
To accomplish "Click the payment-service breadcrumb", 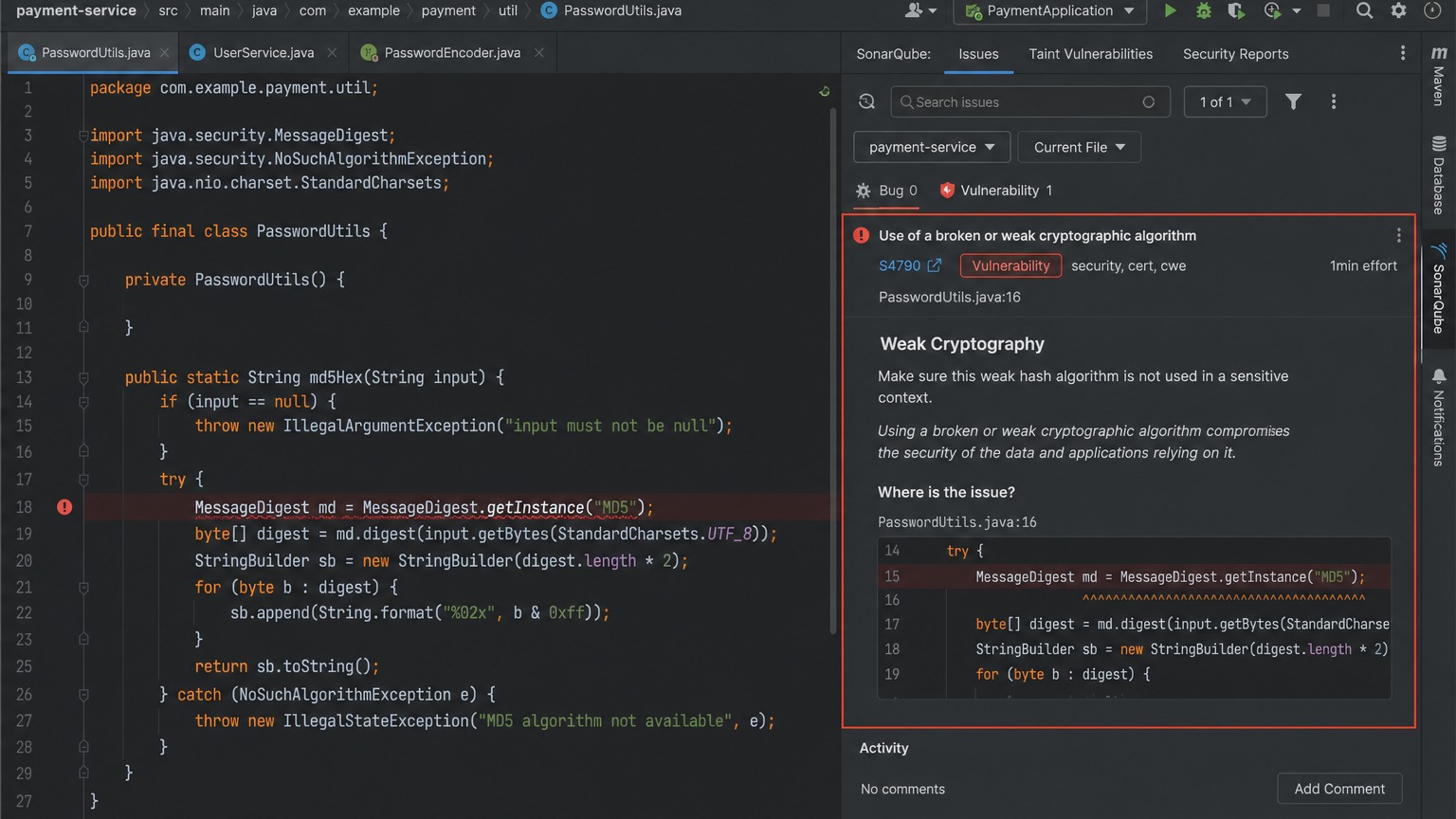I will click(x=76, y=10).
